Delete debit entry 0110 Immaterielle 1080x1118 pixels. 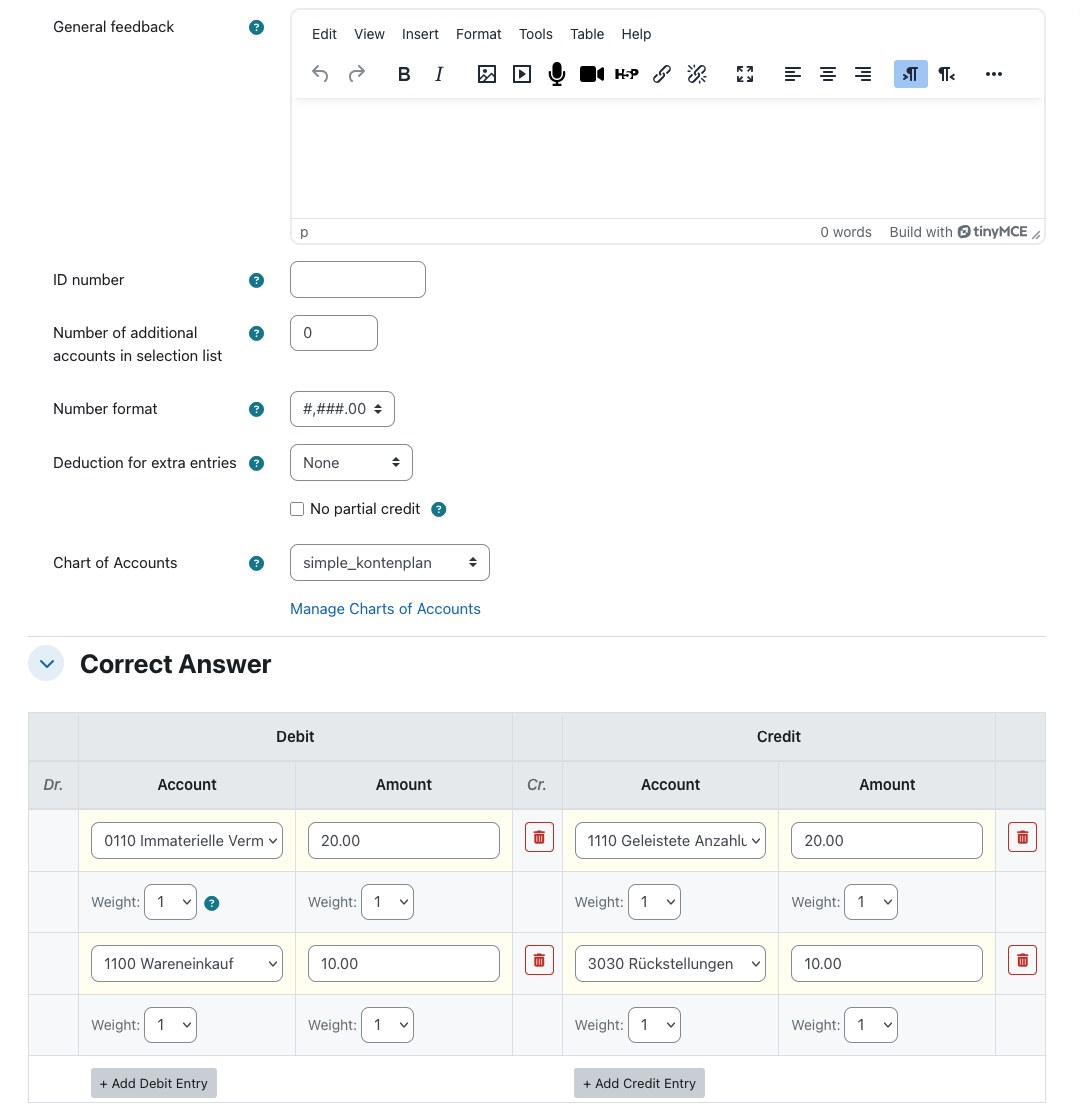pyautogui.click(x=539, y=837)
